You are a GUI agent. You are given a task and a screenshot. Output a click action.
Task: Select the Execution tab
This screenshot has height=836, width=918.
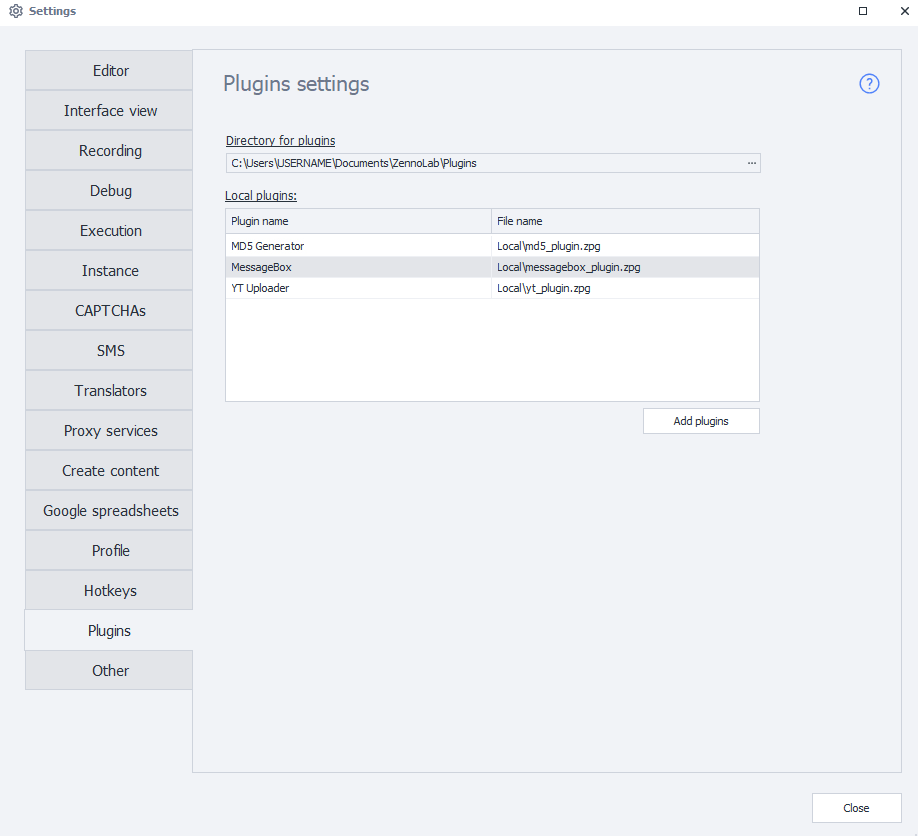[110, 231]
